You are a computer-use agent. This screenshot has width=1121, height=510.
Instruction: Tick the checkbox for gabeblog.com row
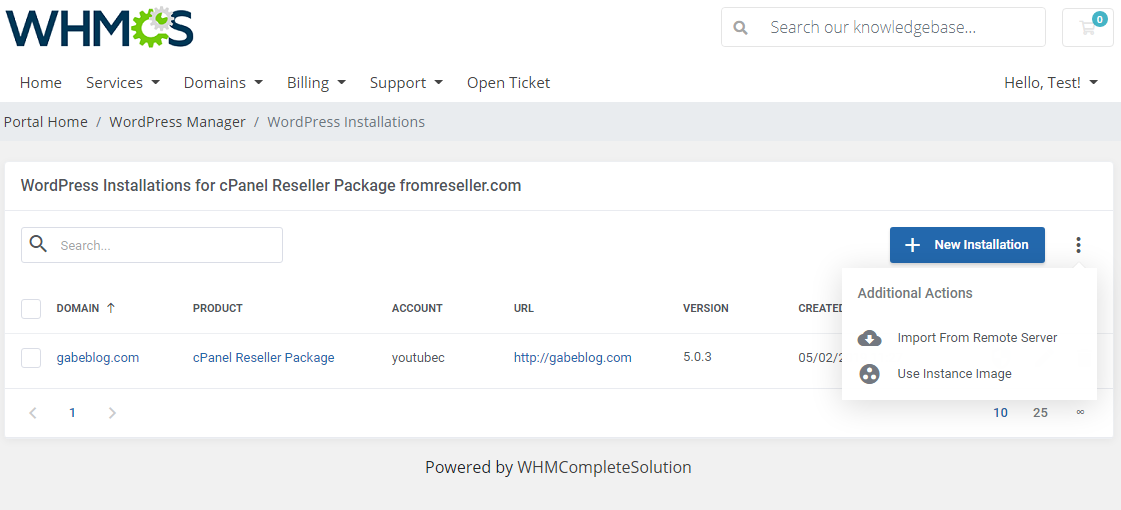pos(31,358)
